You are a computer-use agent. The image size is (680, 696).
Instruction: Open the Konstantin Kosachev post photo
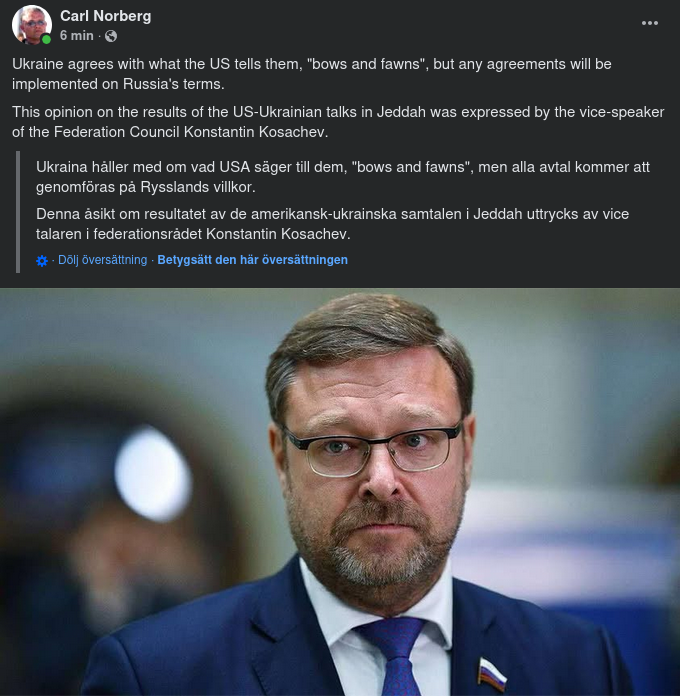click(x=340, y=492)
